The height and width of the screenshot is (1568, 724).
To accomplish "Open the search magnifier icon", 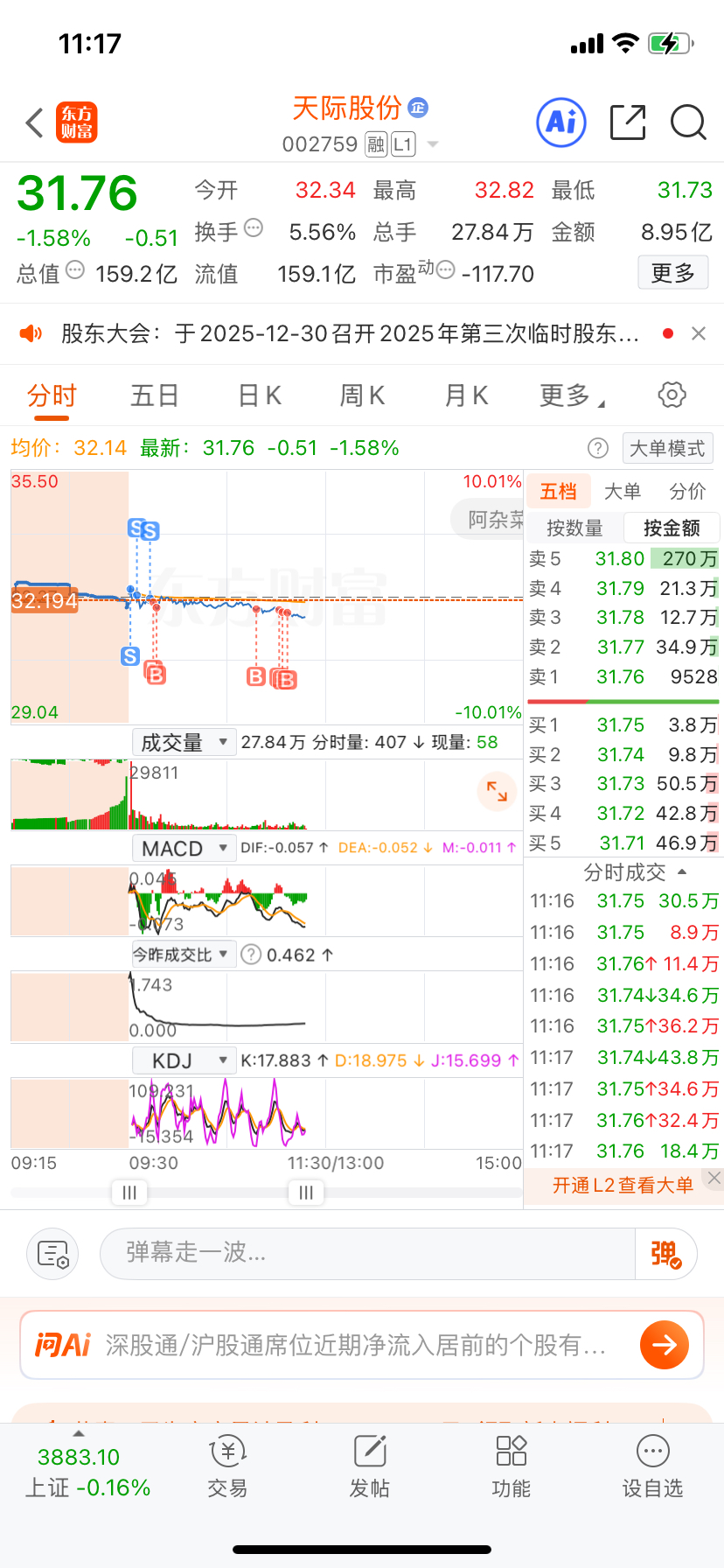I will [688, 122].
